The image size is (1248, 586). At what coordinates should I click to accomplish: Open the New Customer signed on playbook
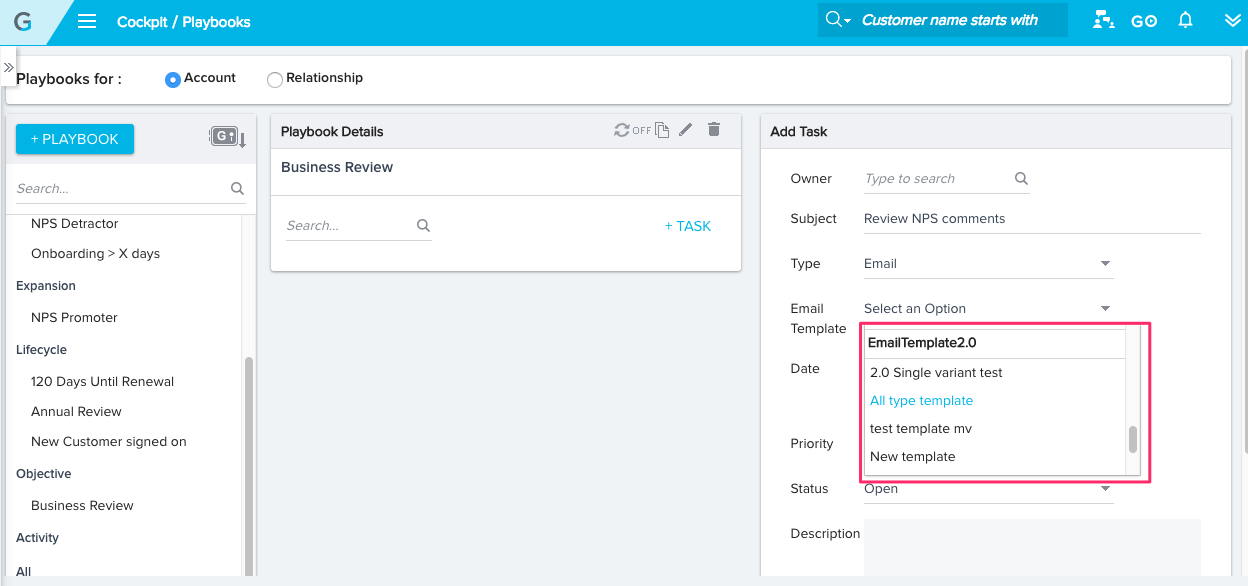click(x=109, y=441)
